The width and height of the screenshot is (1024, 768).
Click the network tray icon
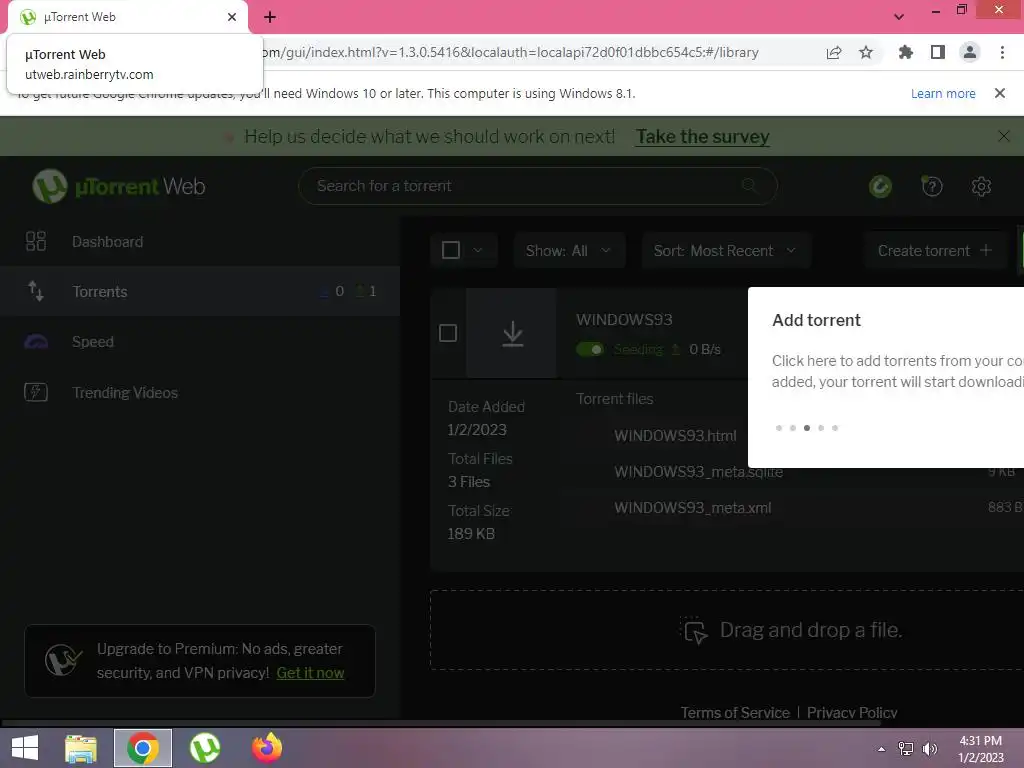click(x=906, y=749)
